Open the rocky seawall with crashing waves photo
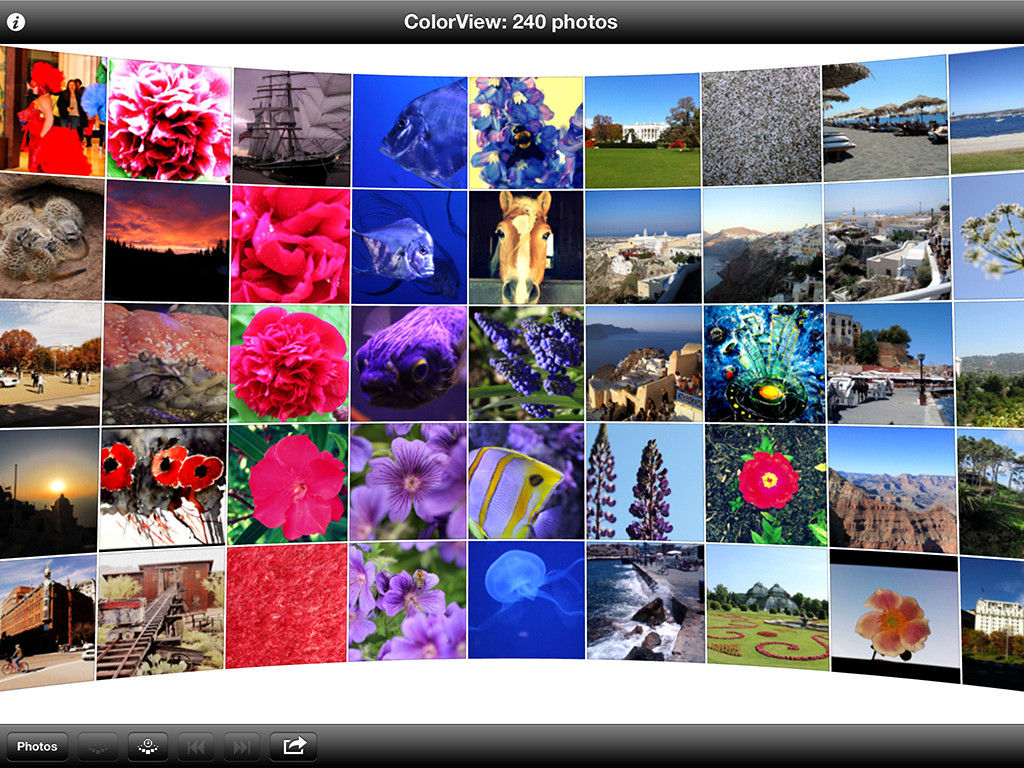The height and width of the screenshot is (768, 1024). [x=645, y=601]
